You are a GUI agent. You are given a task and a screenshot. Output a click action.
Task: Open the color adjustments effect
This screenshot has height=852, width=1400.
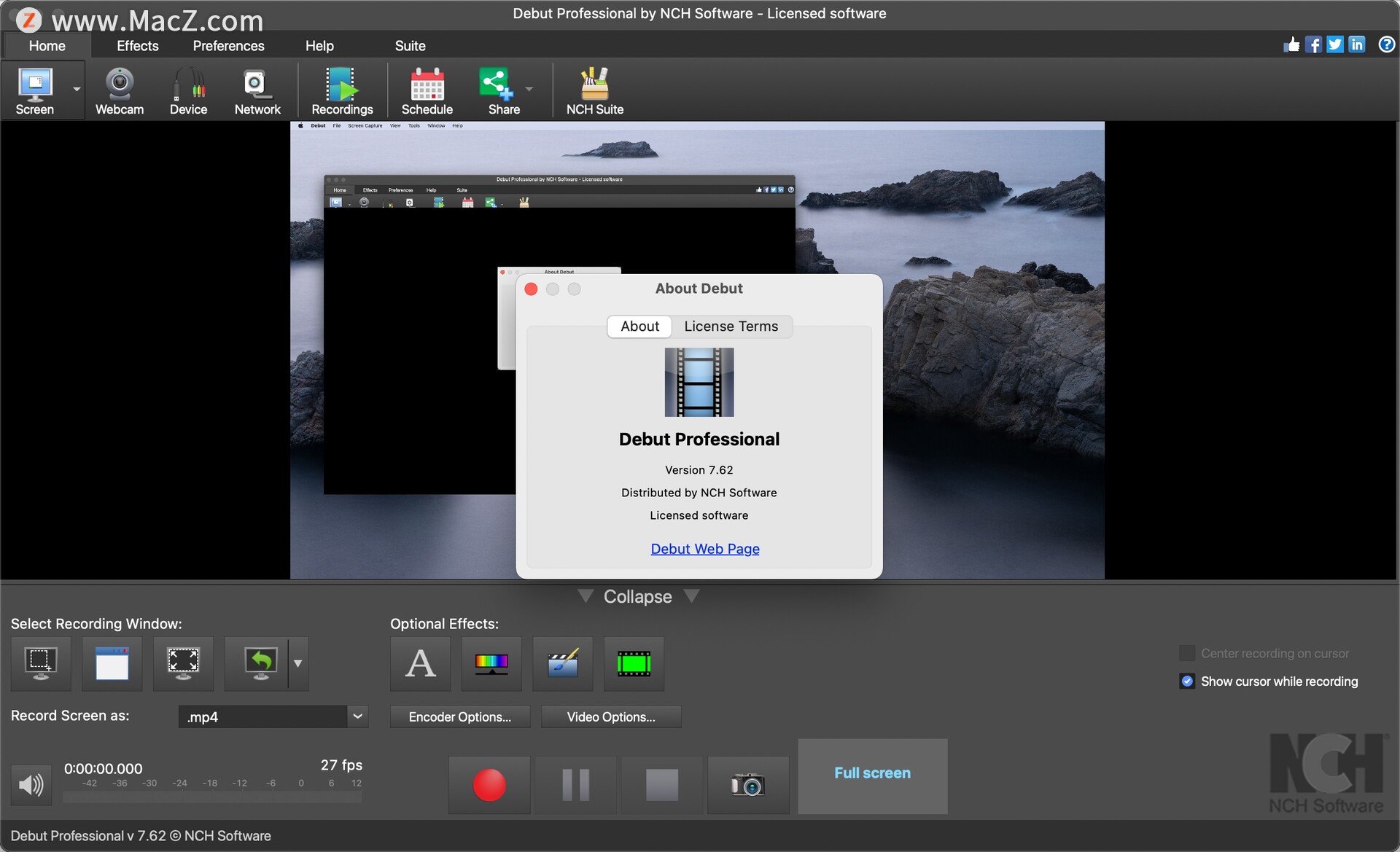(x=491, y=663)
